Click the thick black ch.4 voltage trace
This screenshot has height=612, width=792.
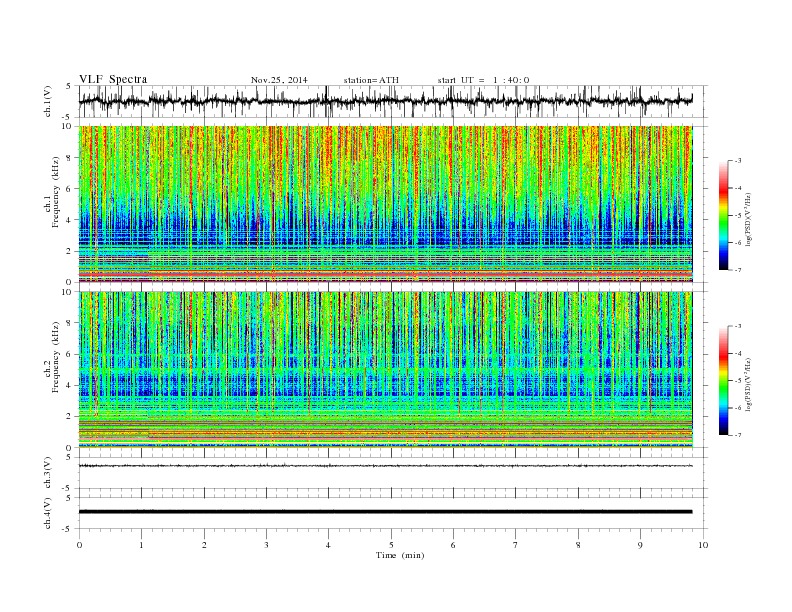click(x=385, y=512)
